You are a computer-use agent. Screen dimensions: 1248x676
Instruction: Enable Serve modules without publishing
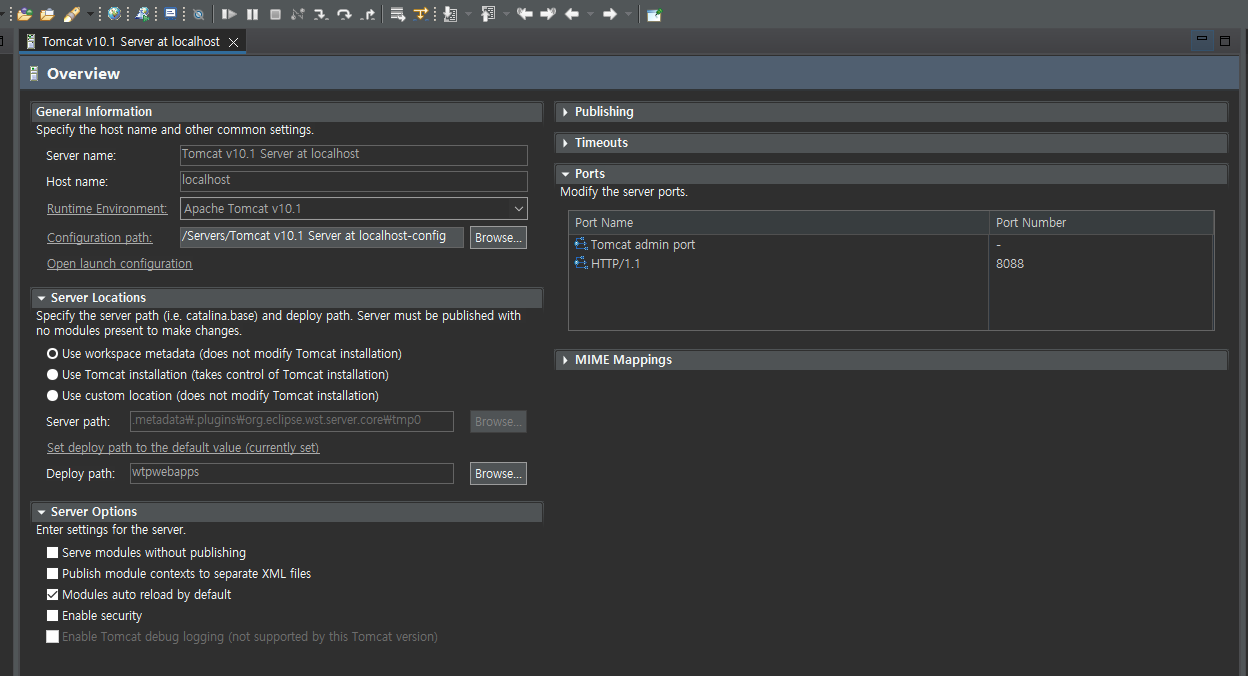[53, 553]
